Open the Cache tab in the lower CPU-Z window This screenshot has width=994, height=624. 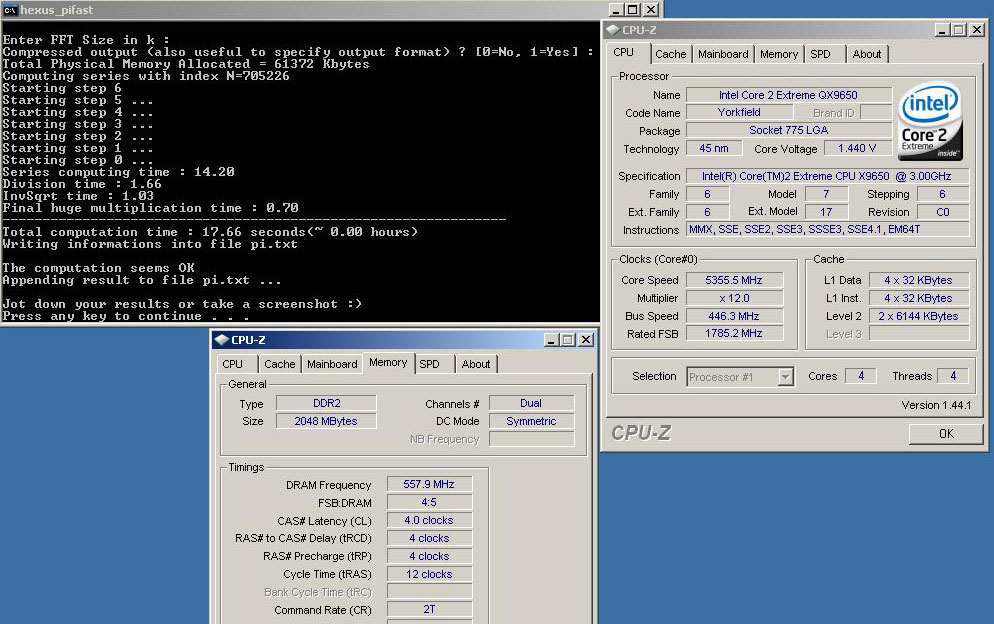click(280, 364)
